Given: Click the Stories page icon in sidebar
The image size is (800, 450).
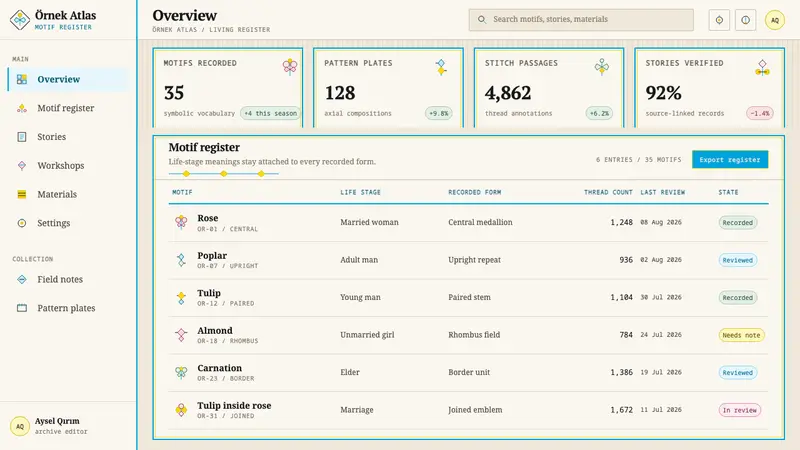Looking at the screenshot, I should coord(22,137).
